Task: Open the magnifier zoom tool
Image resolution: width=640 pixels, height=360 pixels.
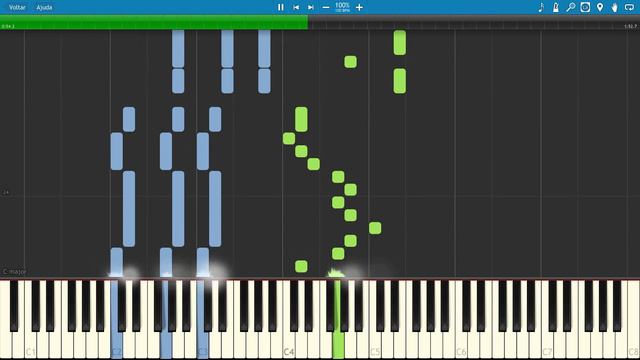Action: coord(571,7)
